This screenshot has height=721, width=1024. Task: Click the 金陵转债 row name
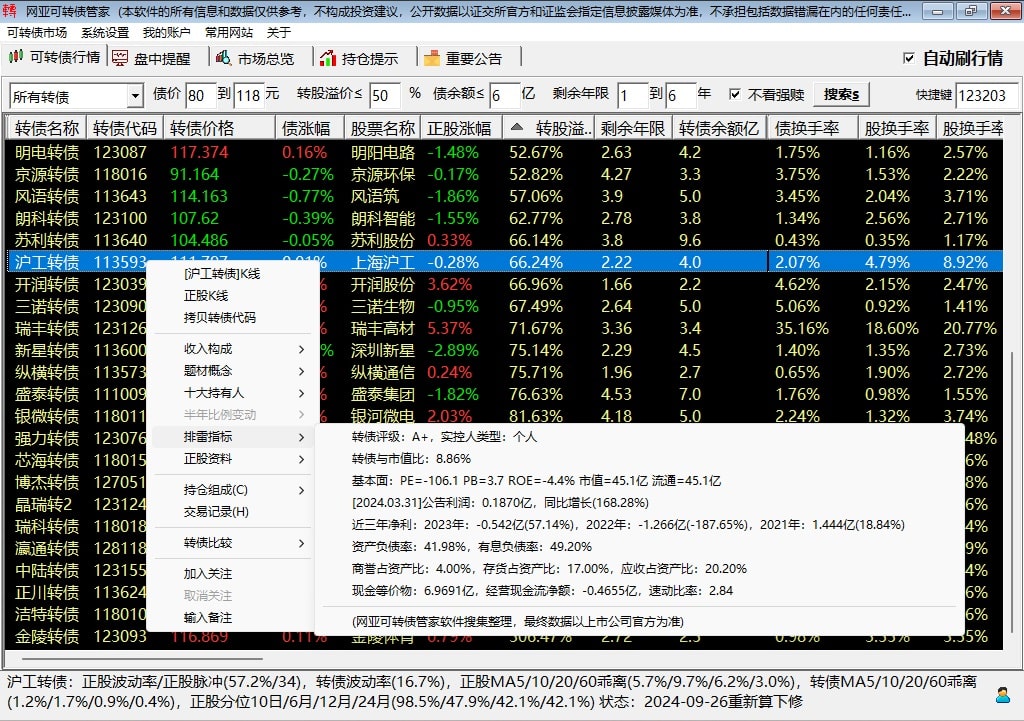tap(46, 636)
